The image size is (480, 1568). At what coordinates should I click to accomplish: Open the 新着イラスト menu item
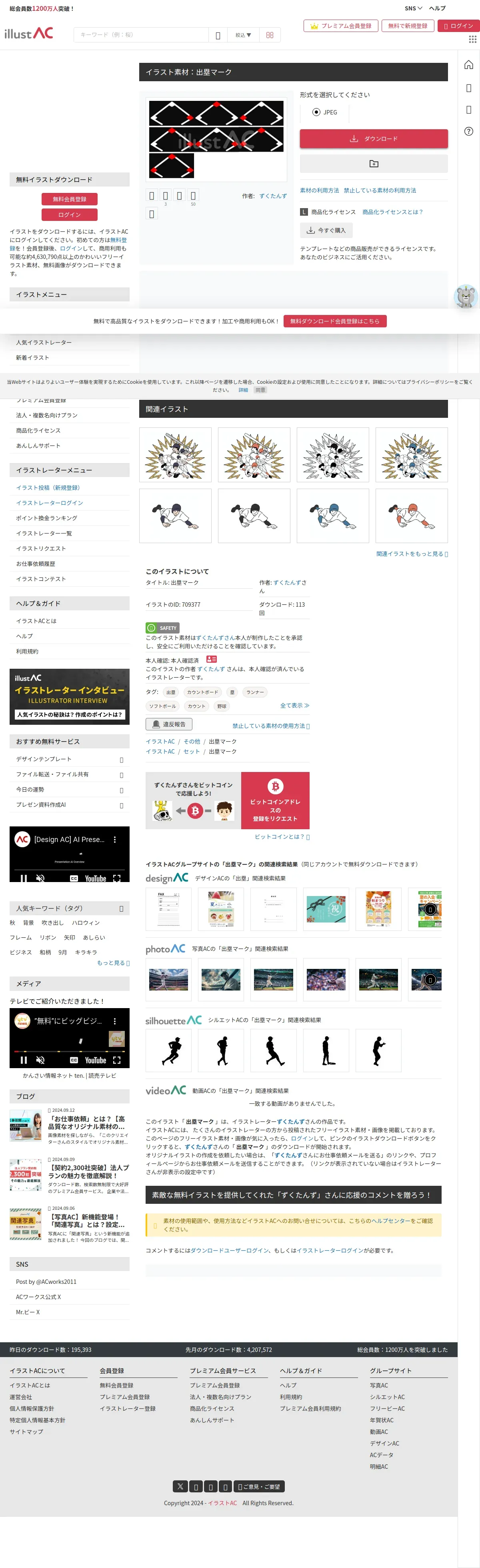click(33, 358)
